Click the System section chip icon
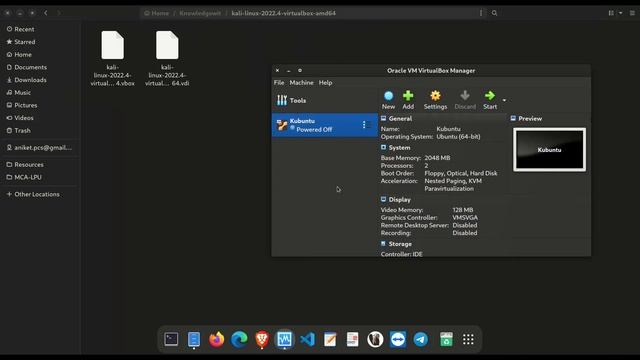 (383, 147)
